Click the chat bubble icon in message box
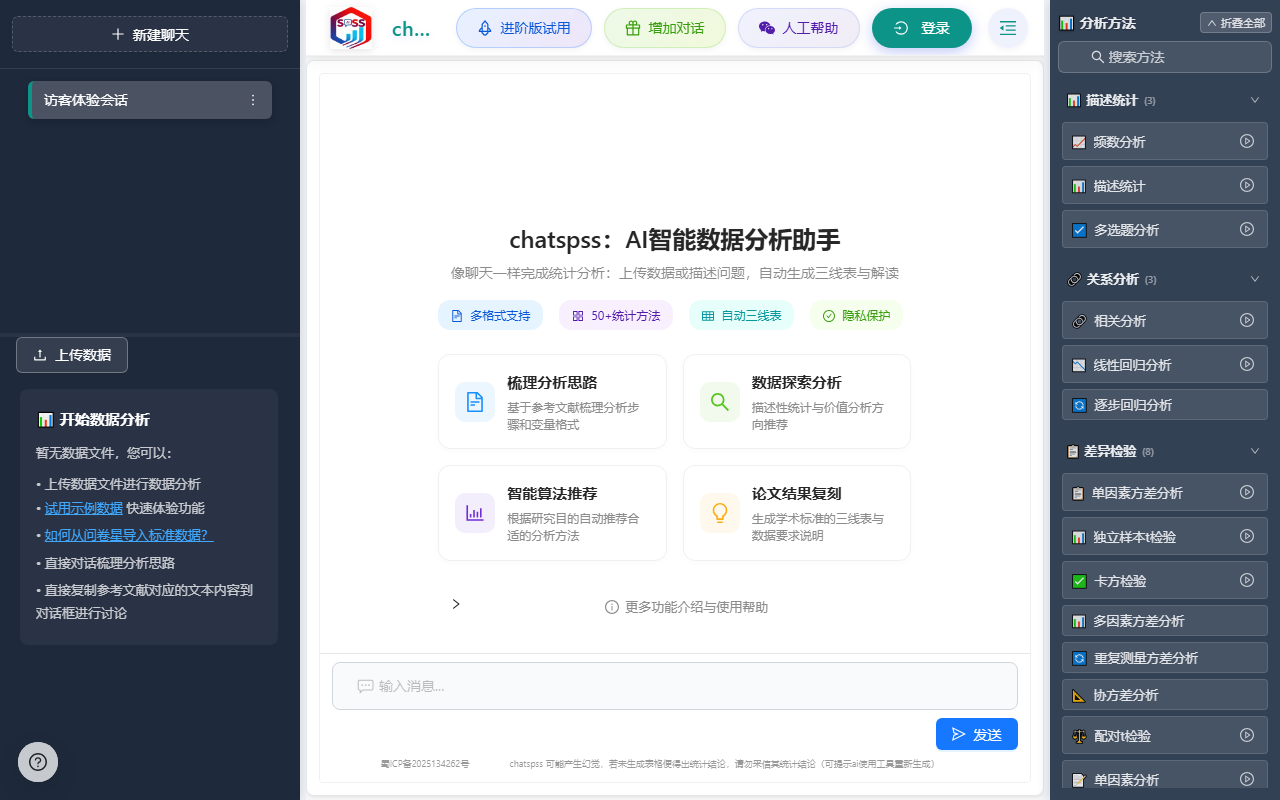Viewport: 1280px width, 800px height. pyautogui.click(x=365, y=686)
